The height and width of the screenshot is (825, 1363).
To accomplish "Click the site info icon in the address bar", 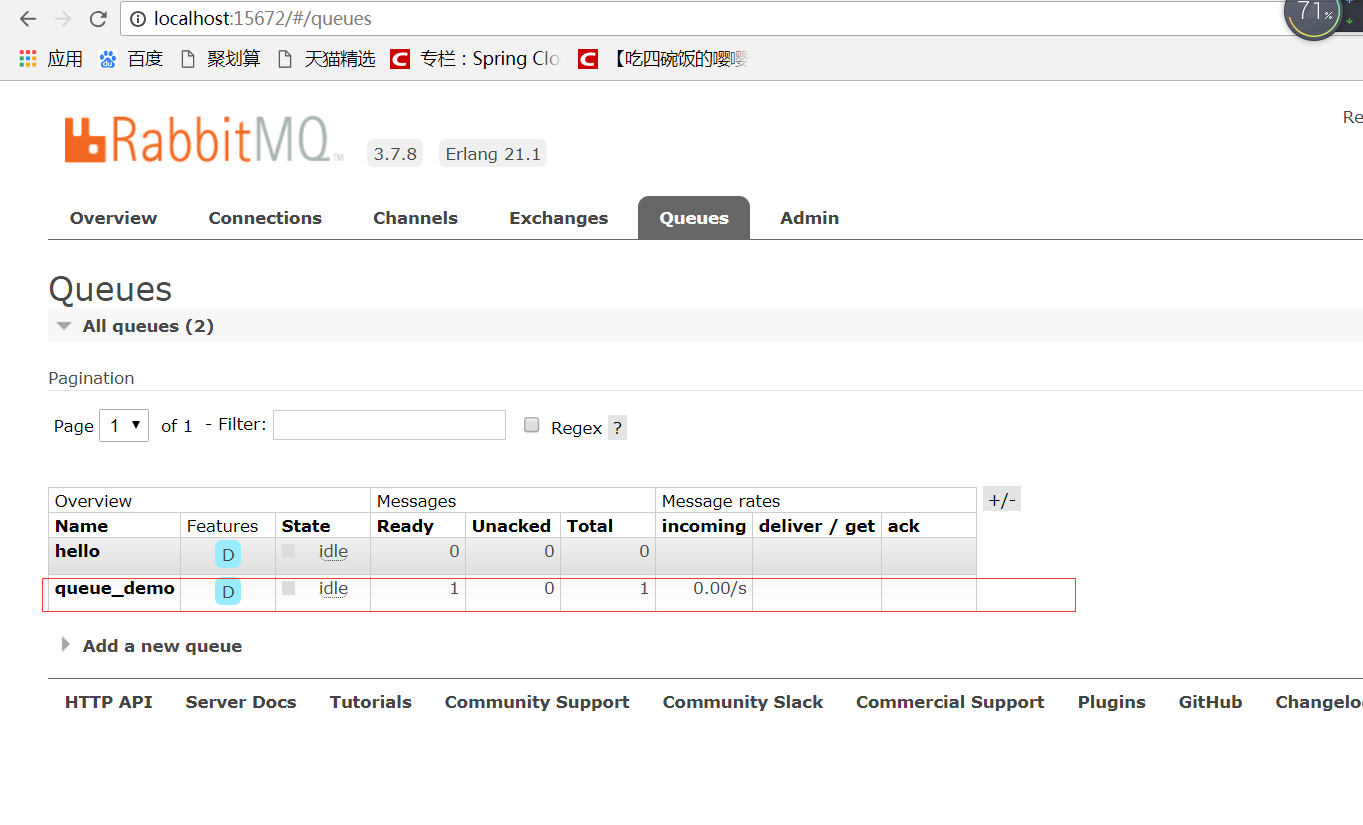I will coord(138,19).
